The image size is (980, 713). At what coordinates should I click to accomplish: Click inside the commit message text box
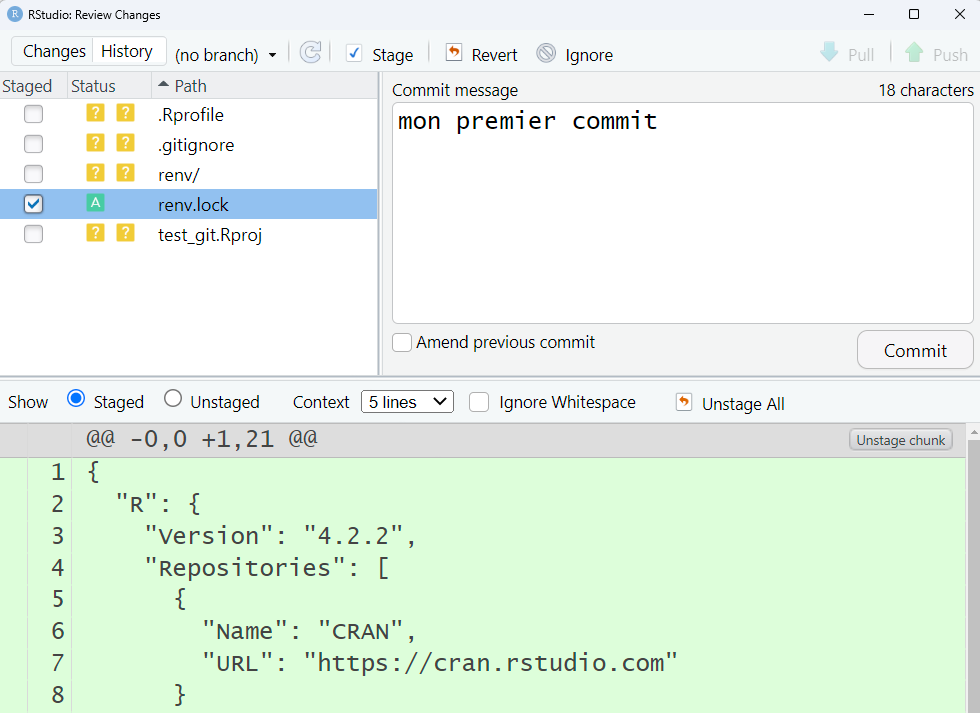683,220
